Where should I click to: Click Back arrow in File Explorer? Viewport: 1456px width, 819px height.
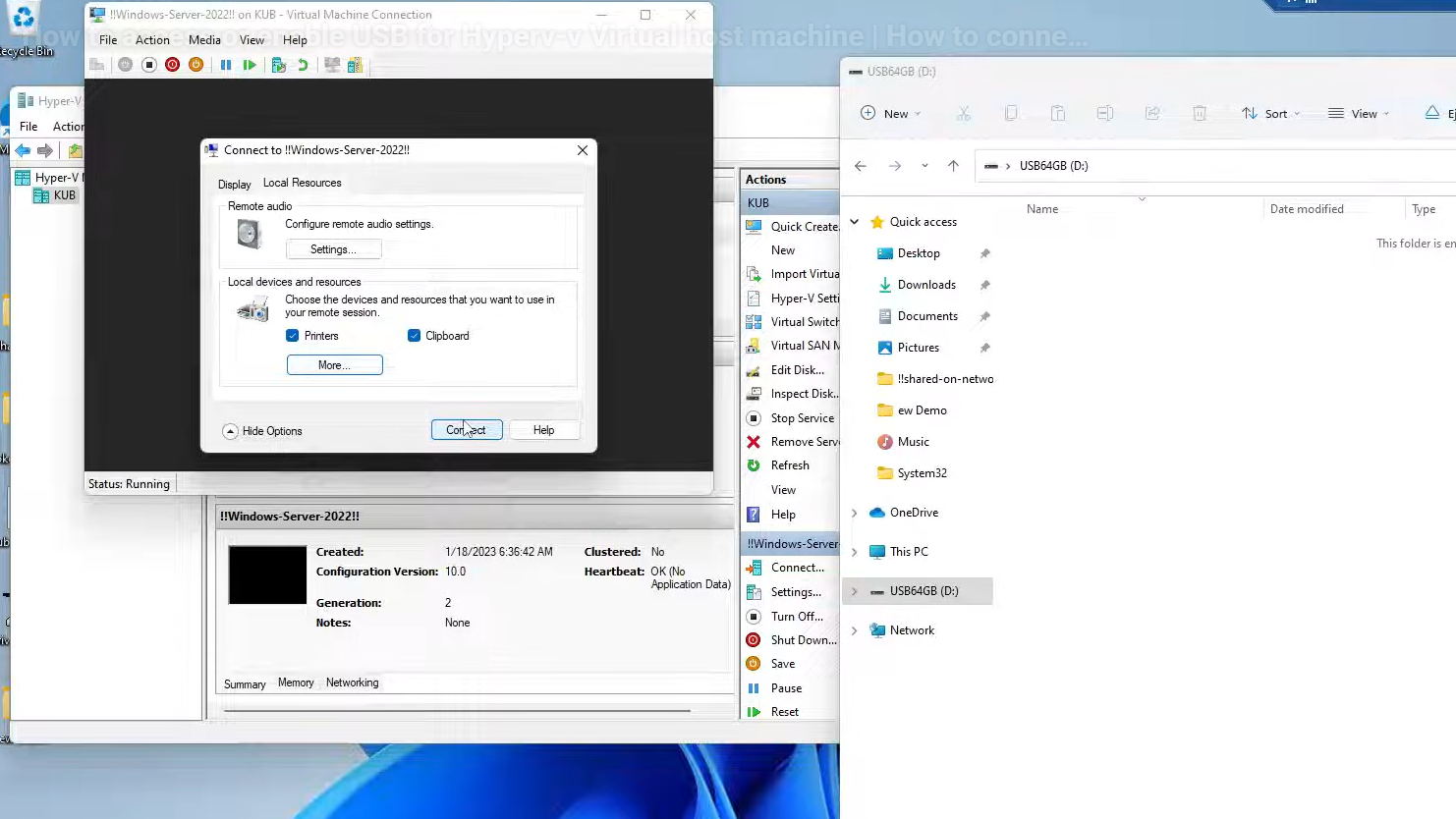[861, 166]
